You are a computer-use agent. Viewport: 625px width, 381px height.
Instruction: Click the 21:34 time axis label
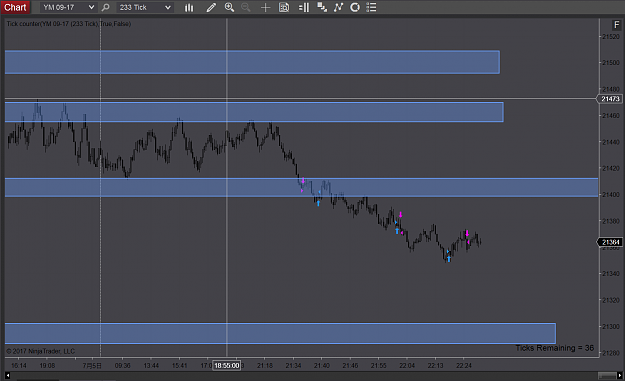(x=293, y=365)
